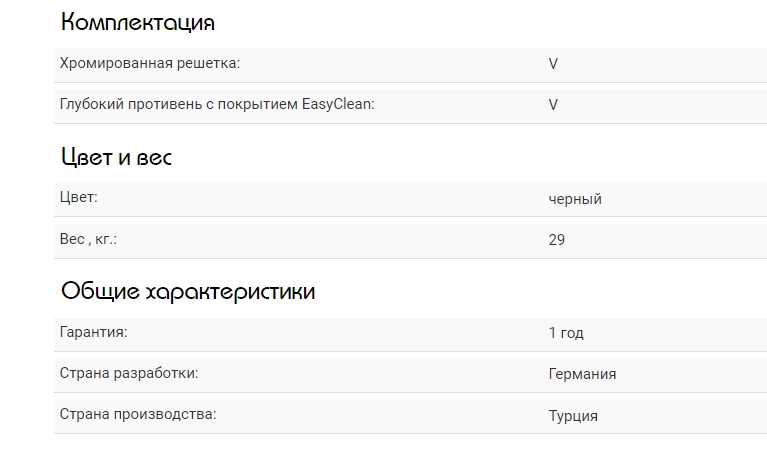This screenshot has height=464, width=767.
Task: Select the 1 год warranty value
Action: 566,333
